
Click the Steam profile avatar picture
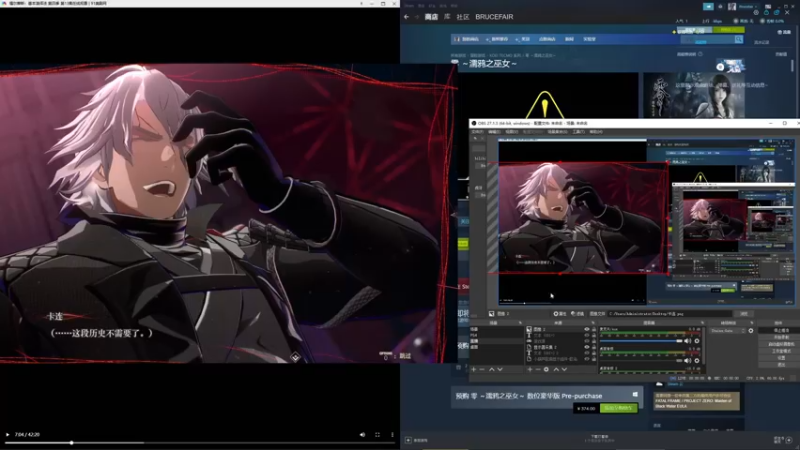point(732,7)
